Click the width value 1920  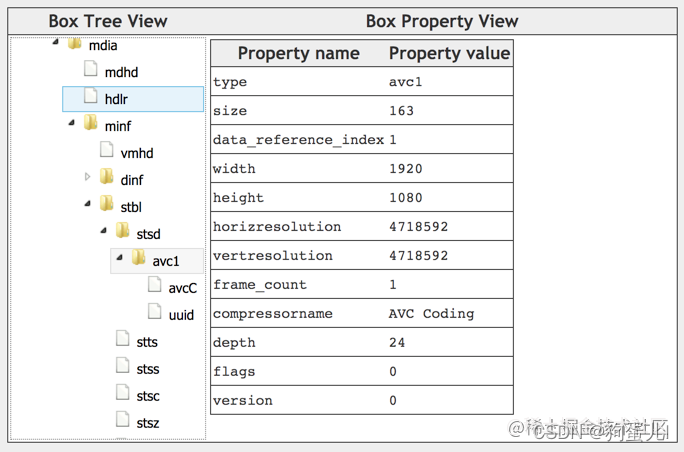(406, 168)
